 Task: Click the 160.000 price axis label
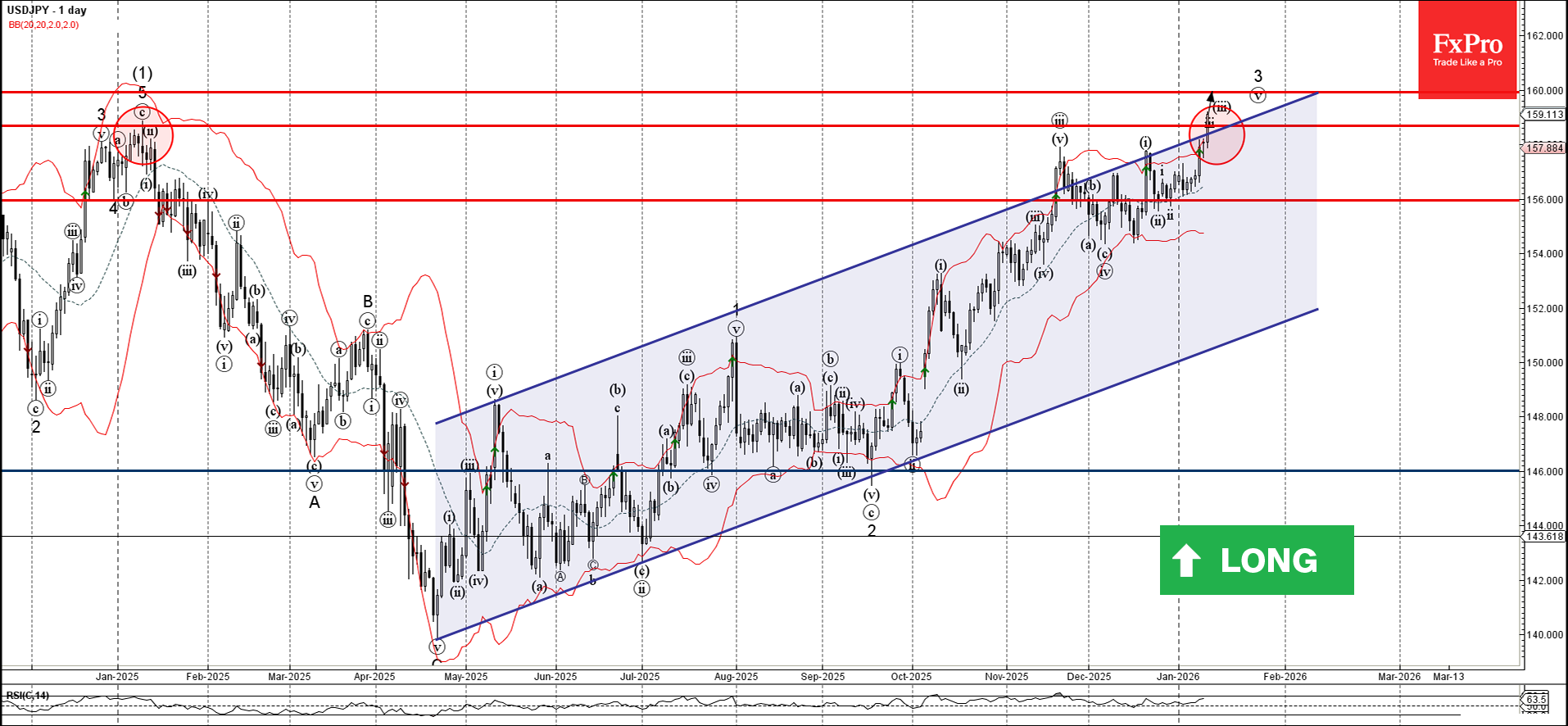point(1545,91)
